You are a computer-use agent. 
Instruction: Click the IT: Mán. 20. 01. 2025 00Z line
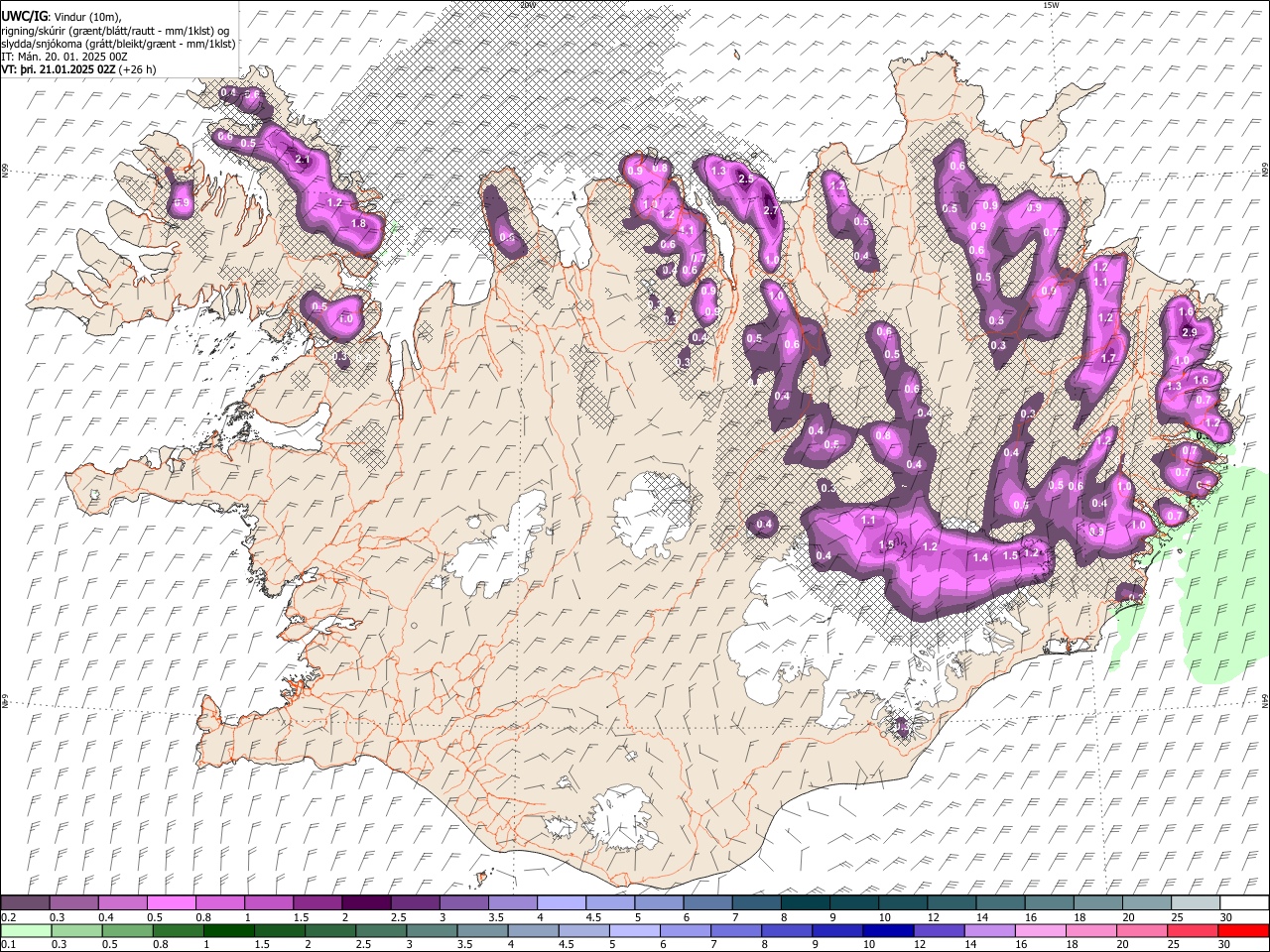coord(65,57)
